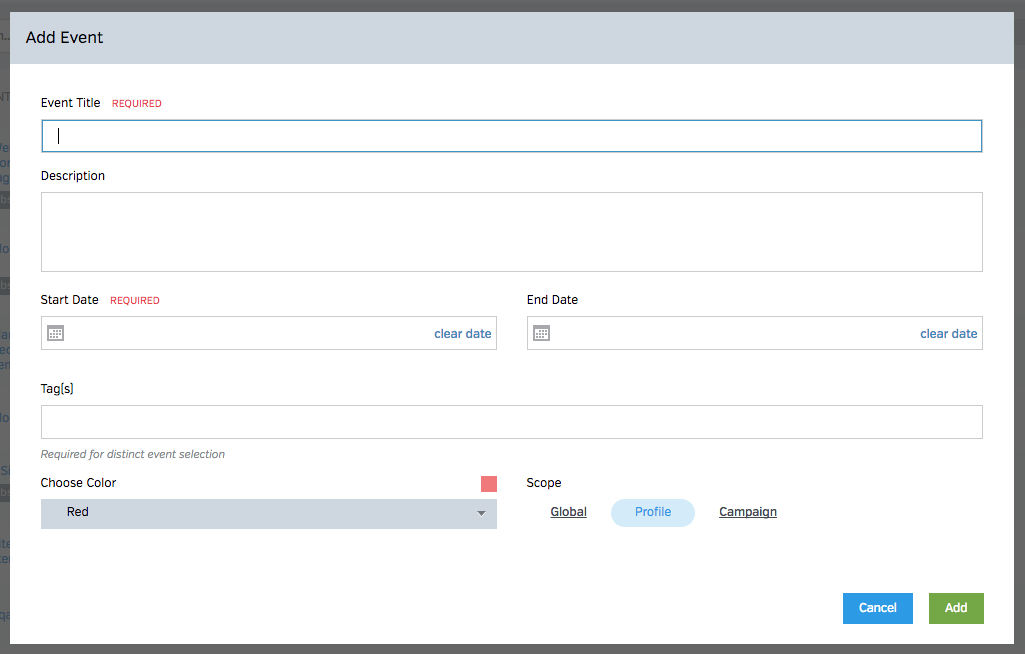1025x654 pixels.
Task: Set Scope to Global
Action: pos(568,512)
